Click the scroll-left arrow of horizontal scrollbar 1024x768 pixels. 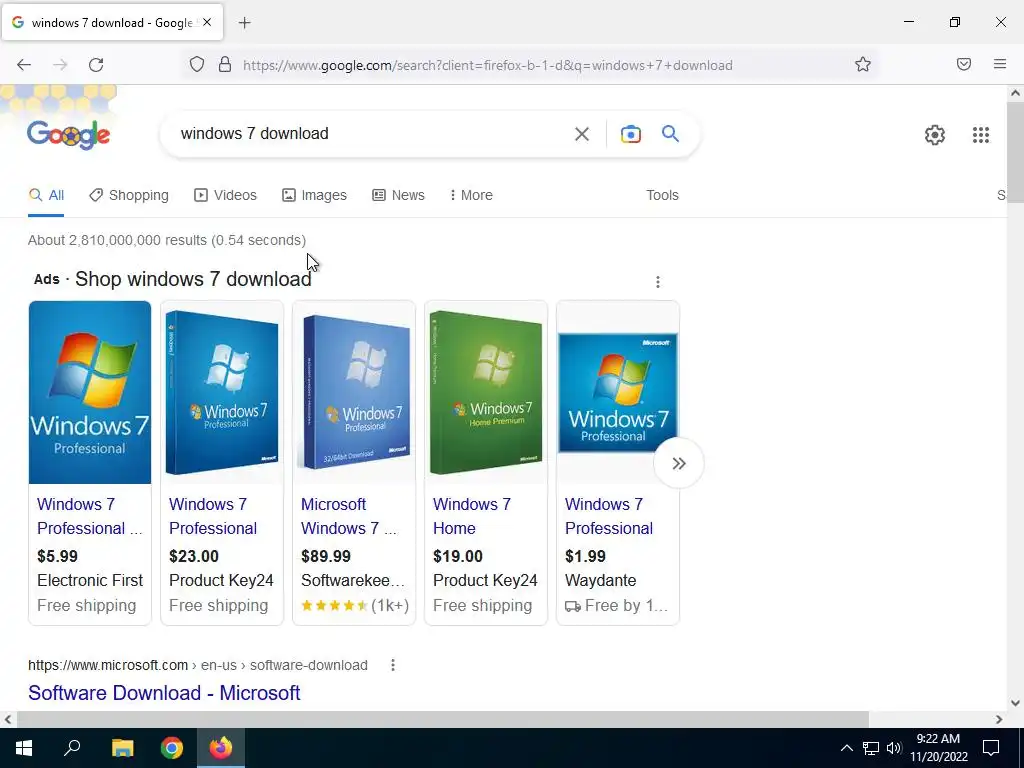[x=8, y=719]
